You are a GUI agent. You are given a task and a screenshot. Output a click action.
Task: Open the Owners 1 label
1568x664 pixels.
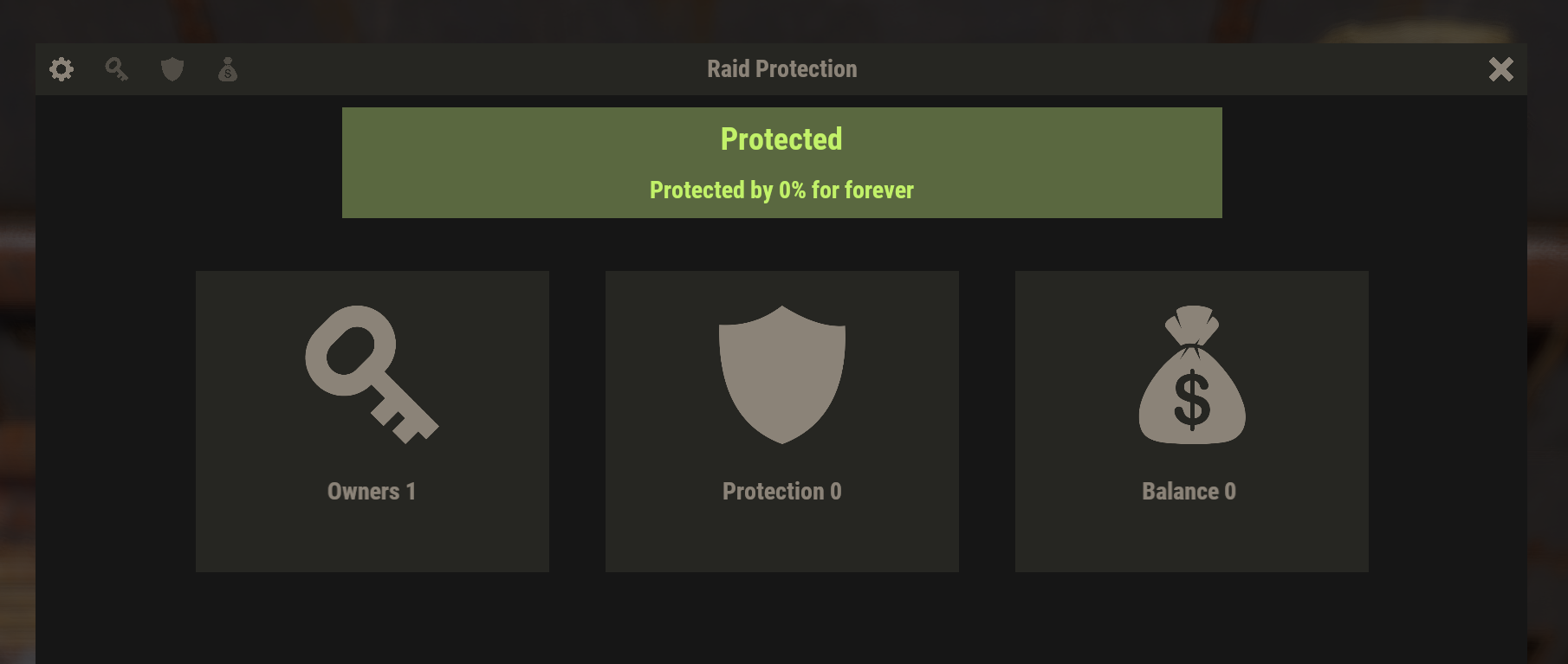372,491
